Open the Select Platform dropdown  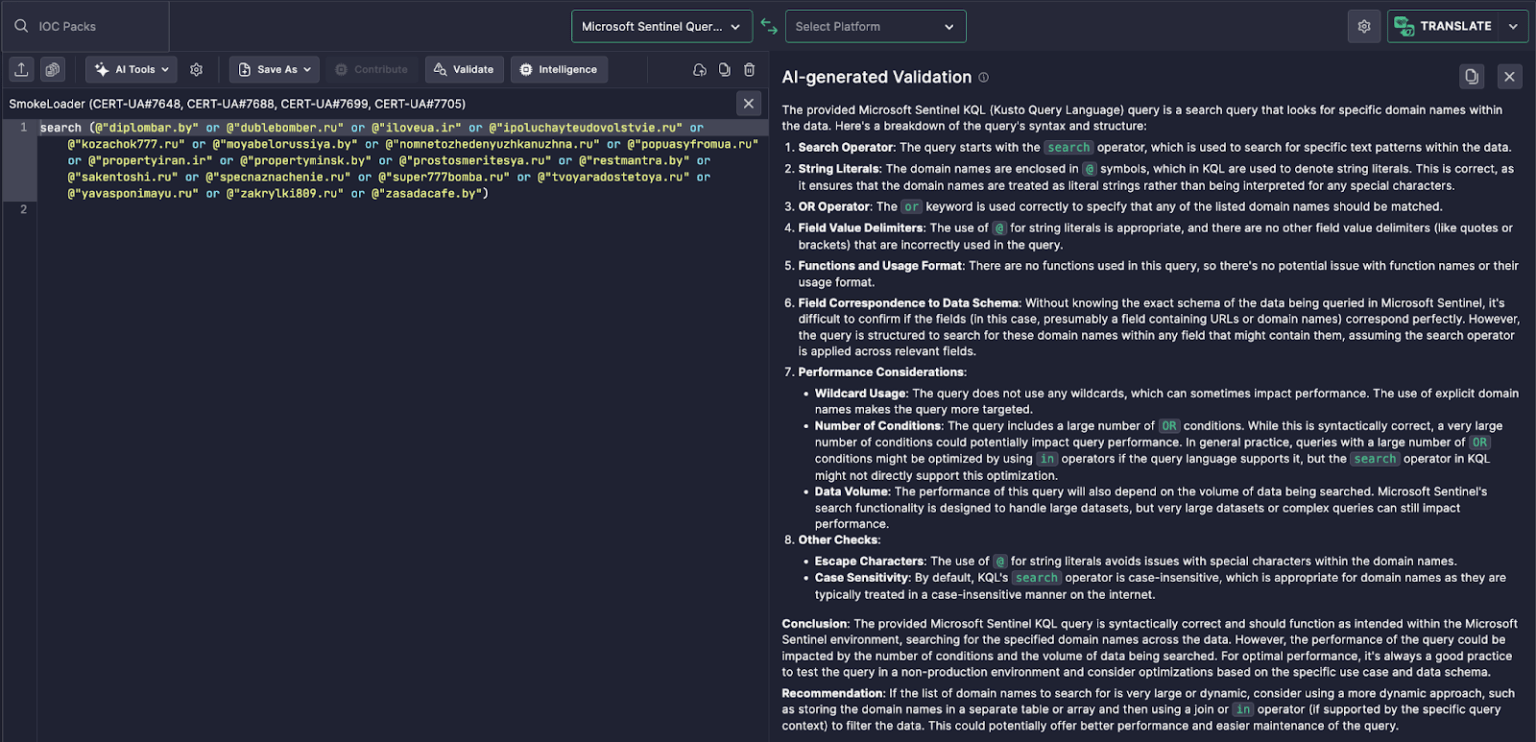[x=875, y=26]
